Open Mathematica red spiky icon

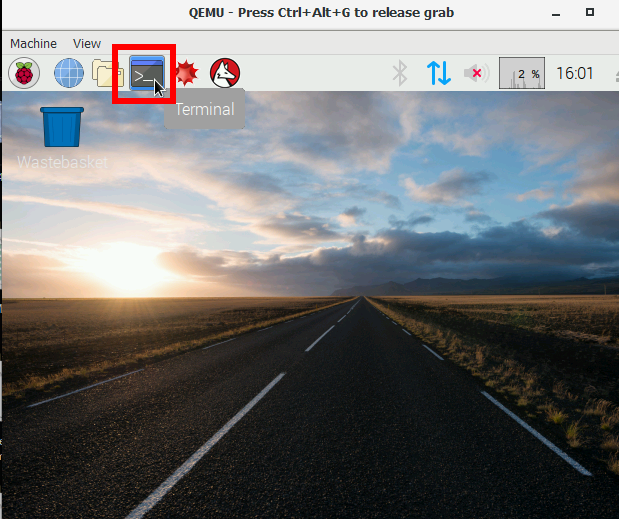tap(186, 73)
